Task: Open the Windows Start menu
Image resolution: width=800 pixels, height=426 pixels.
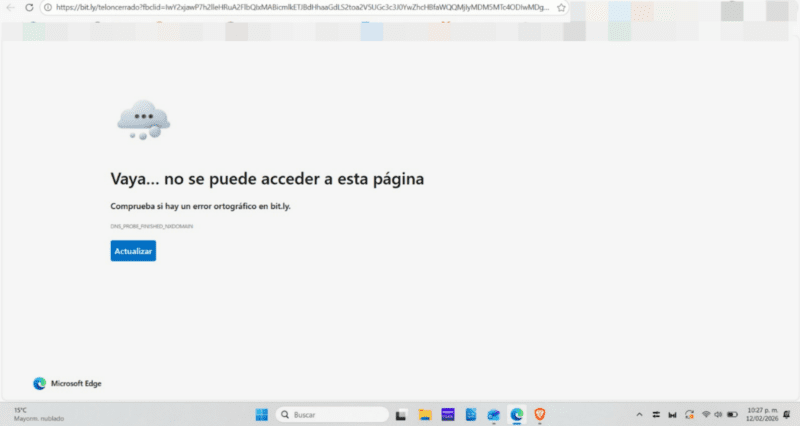Action: 262,414
